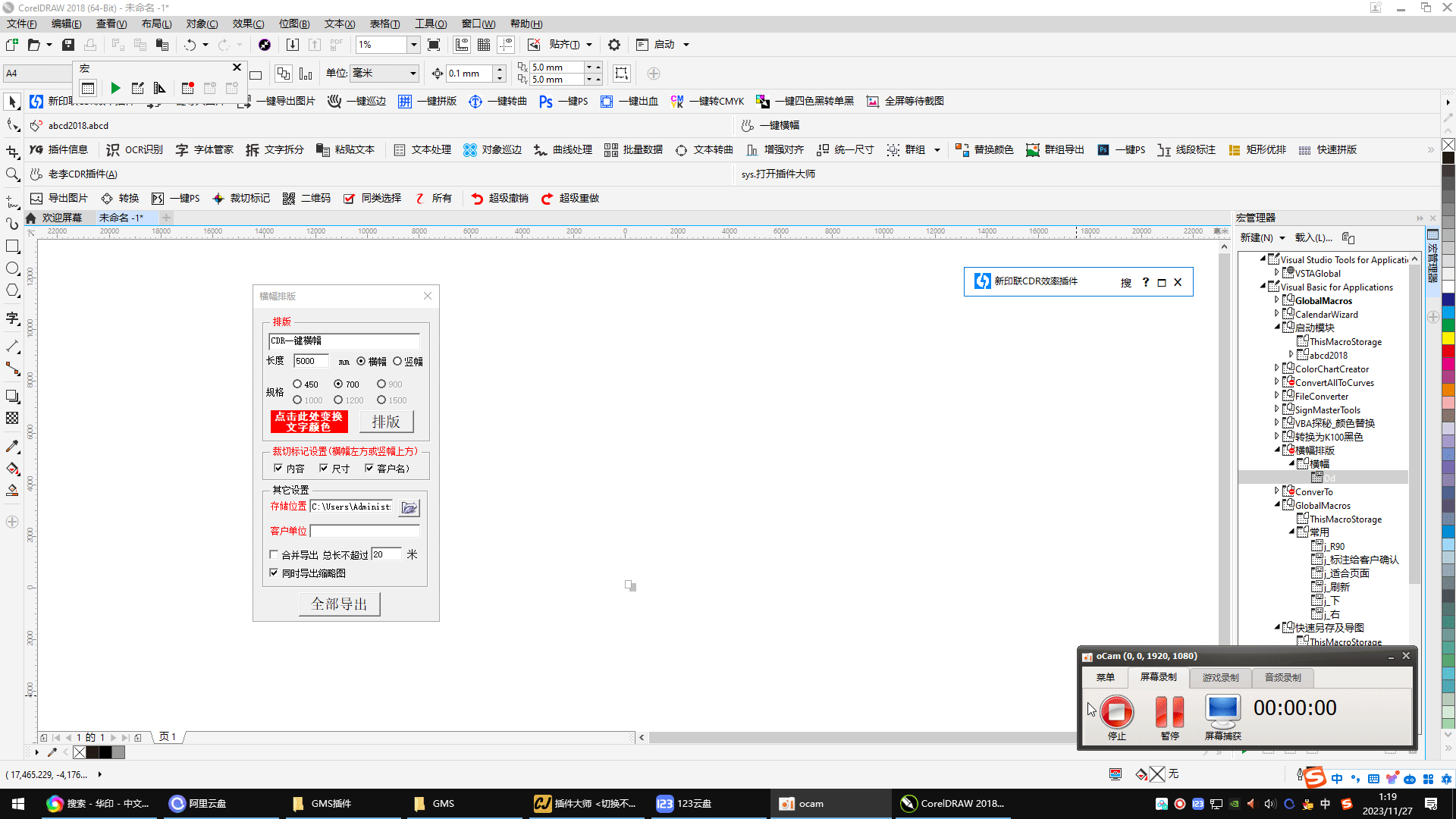Open the 效果(C) menu
This screenshot has height=819, width=1456.
[248, 24]
